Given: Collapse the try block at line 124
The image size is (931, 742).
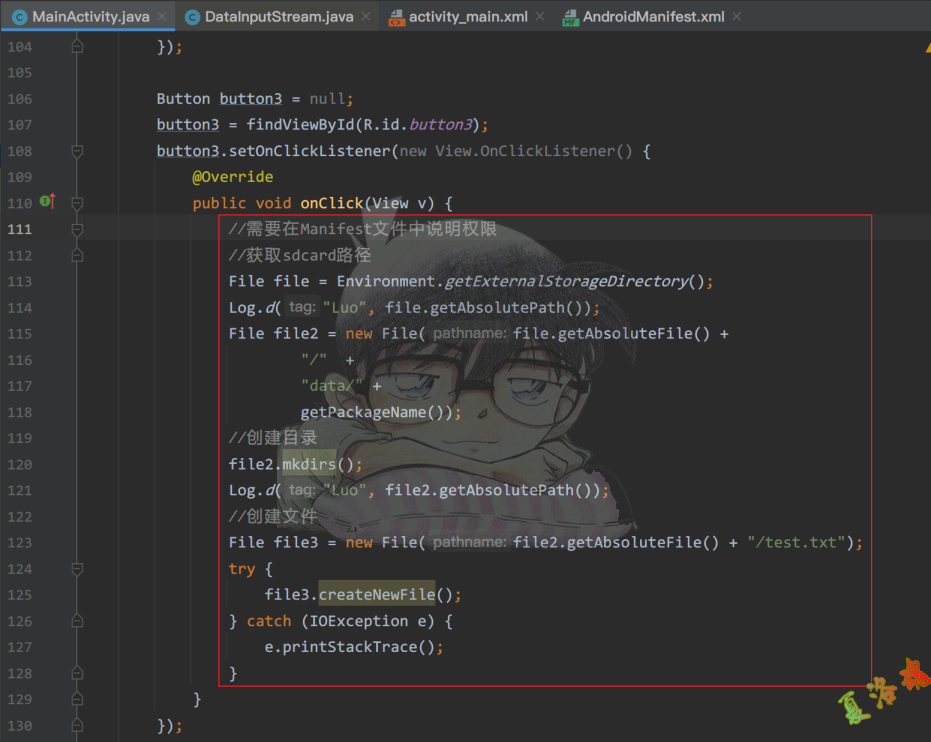Looking at the screenshot, I should pyautogui.click(x=77, y=569).
